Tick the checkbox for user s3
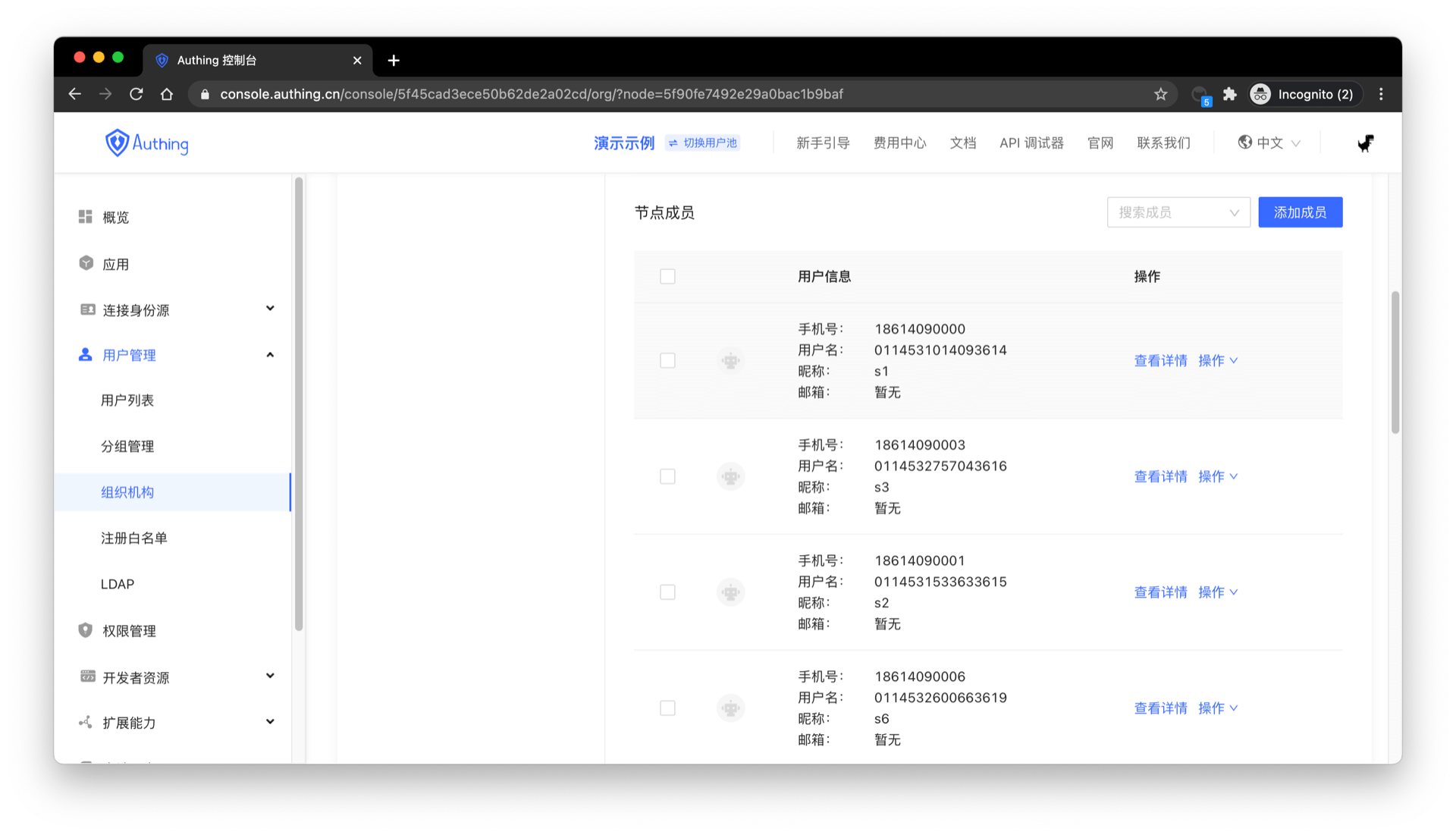1456x835 pixels. (x=667, y=476)
